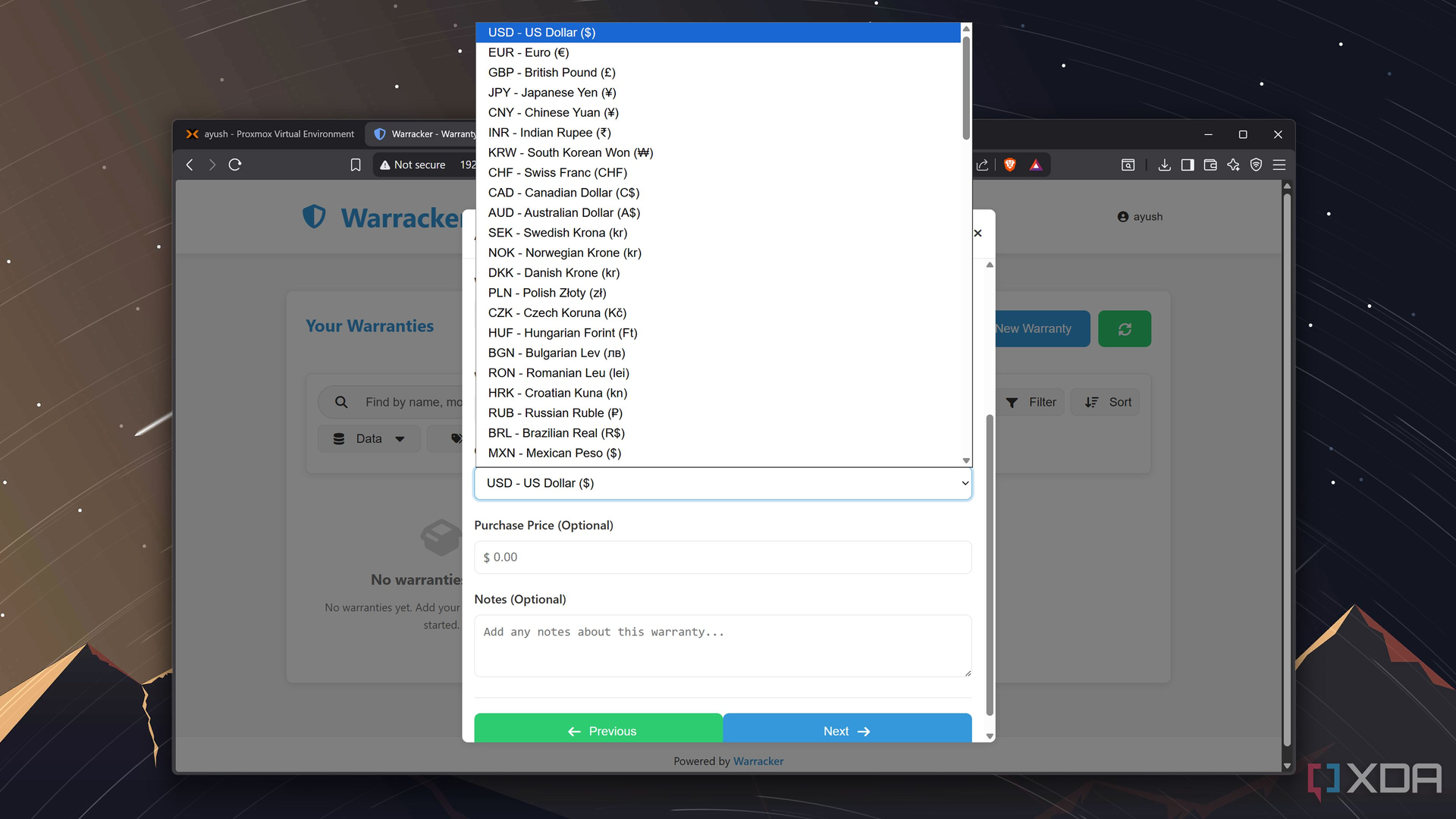Screen dimensions: 1456x819
Task: Bookmark this page
Action: [355, 165]
